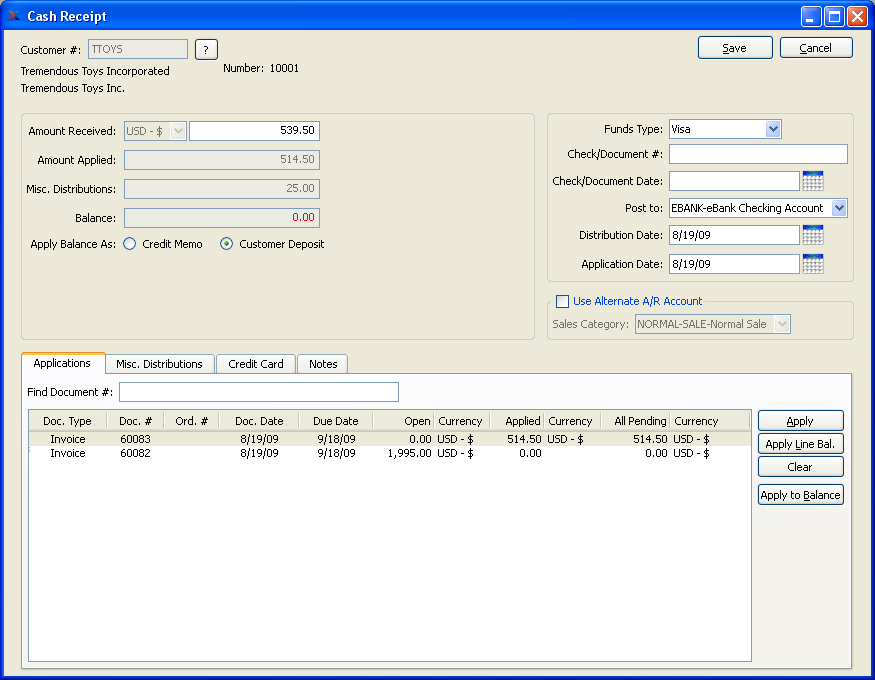875x680 pixels.
Task: Go to the Notes tab
Action: point(323,364)
